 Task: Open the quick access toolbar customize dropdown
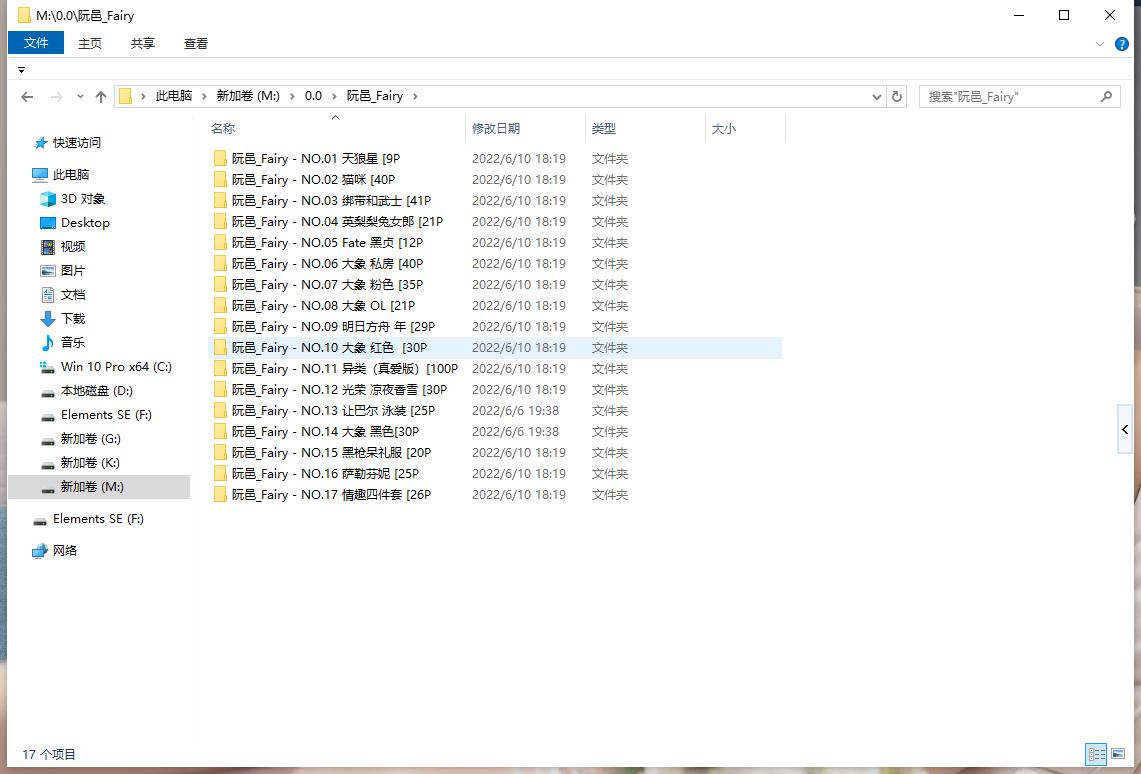tap(21, 70)
